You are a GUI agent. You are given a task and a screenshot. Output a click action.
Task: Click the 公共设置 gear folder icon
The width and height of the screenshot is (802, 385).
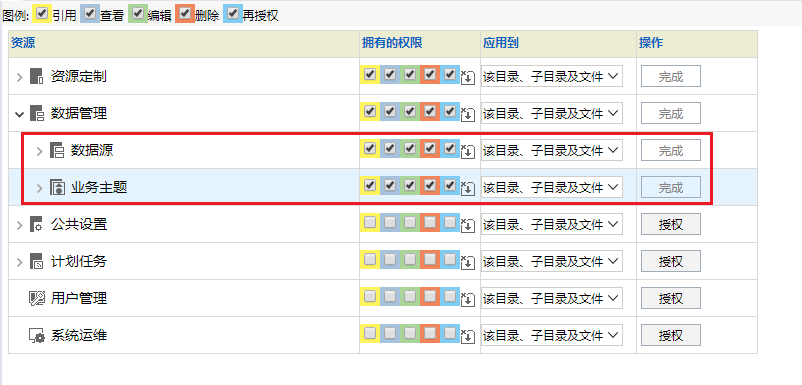coord(37,224)
